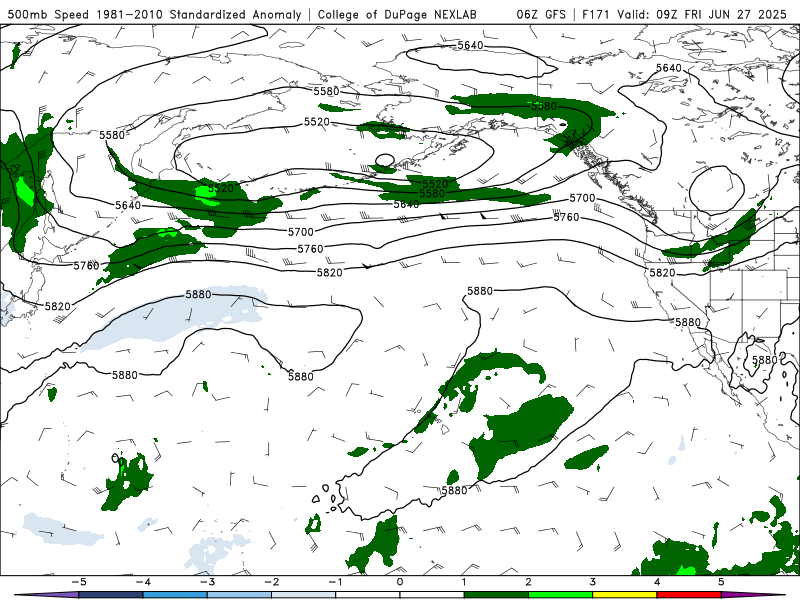Click the white colorbar segment between -1 and 0
The image size is (800, 600).
368,595
